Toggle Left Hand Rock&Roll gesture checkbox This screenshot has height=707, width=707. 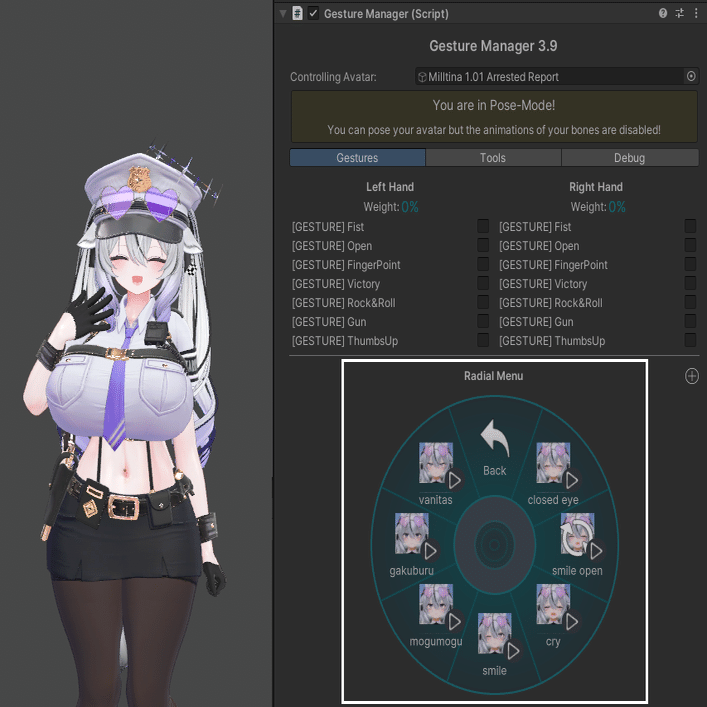(483, 302)
